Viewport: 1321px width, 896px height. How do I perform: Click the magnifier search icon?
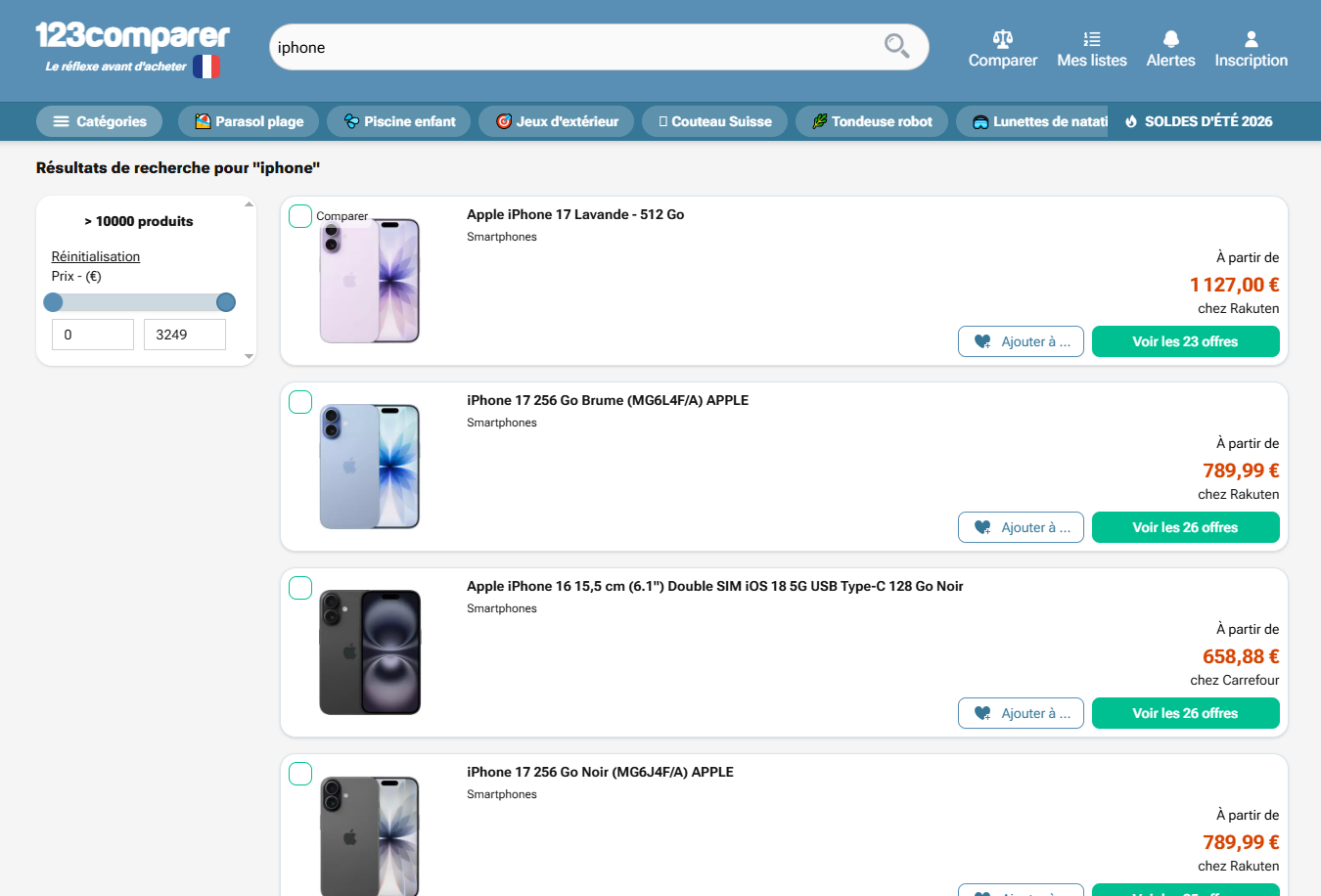tap(896, 46)
